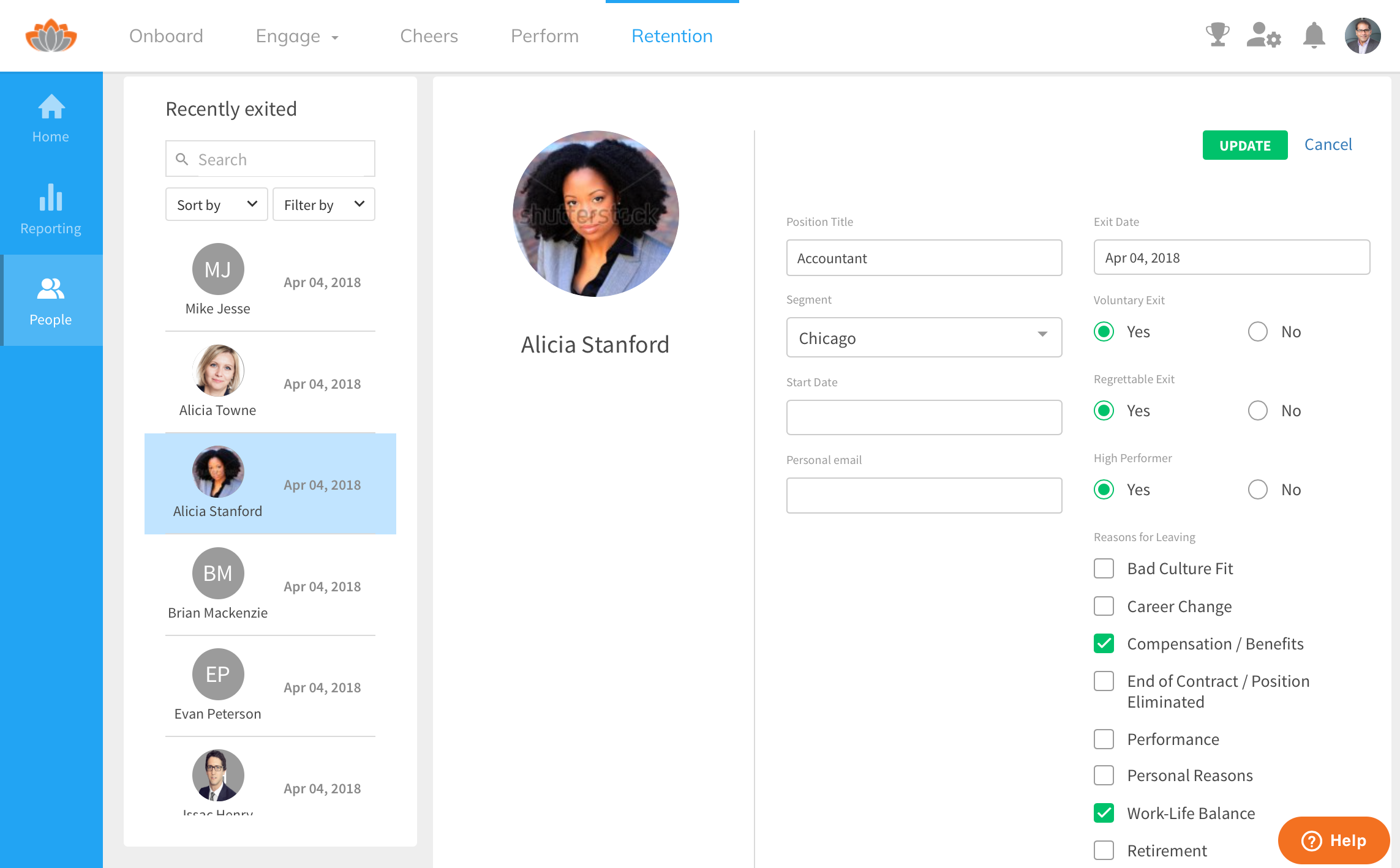Viewport: 1400px width, 868px height.
Task: Open the Chicago segment dropdown
Action: (924, 337)
